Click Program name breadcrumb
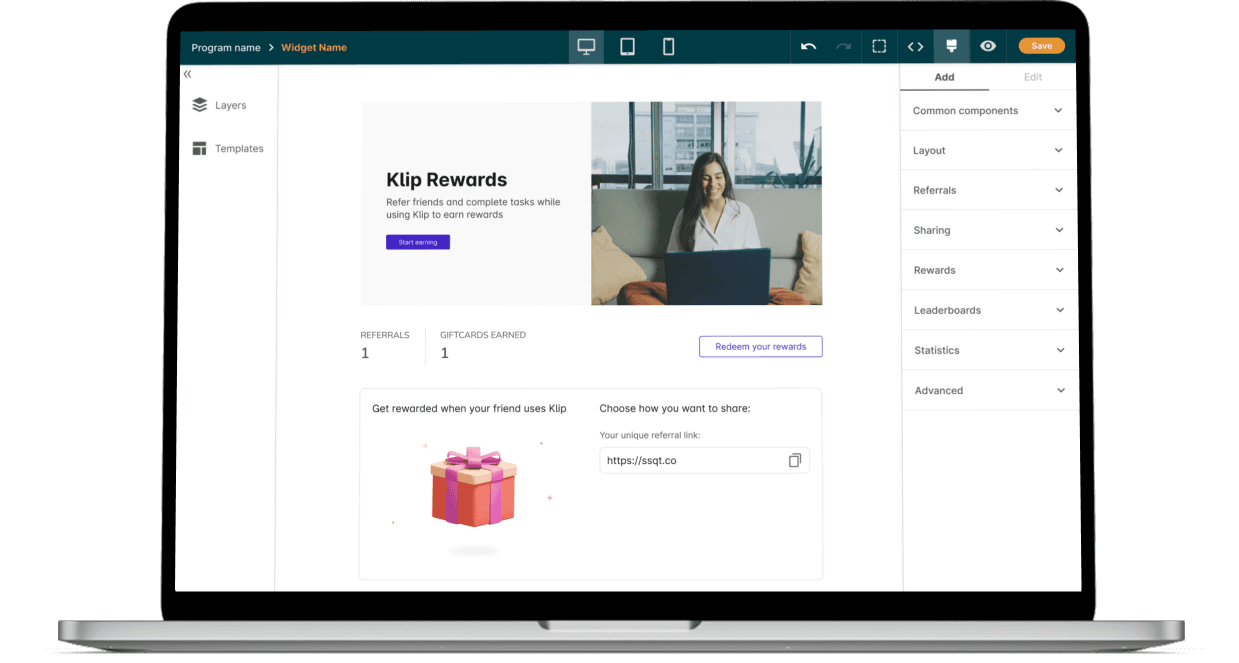 226,47
